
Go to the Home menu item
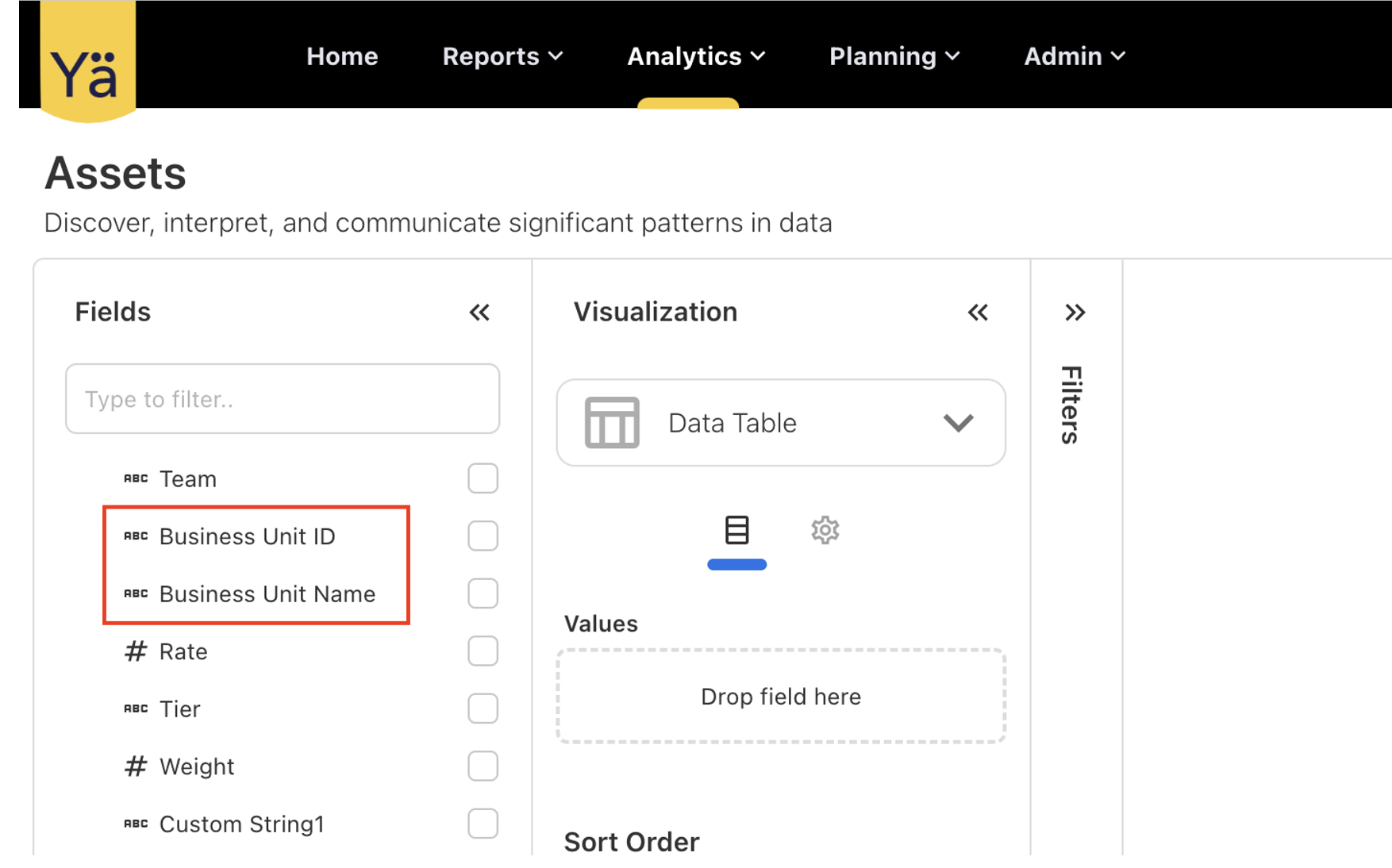click(342, 56)
